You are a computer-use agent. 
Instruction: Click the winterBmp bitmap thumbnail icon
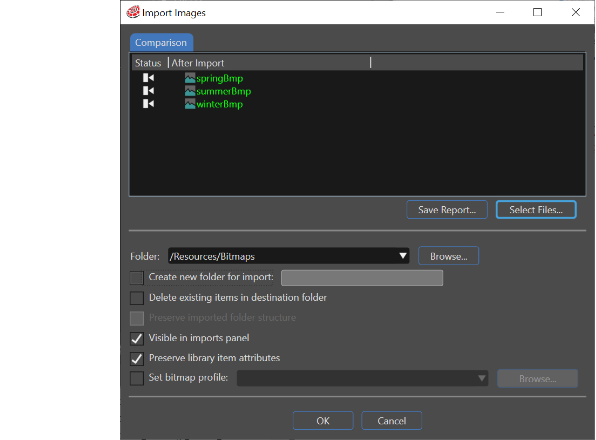coord(190,104)
